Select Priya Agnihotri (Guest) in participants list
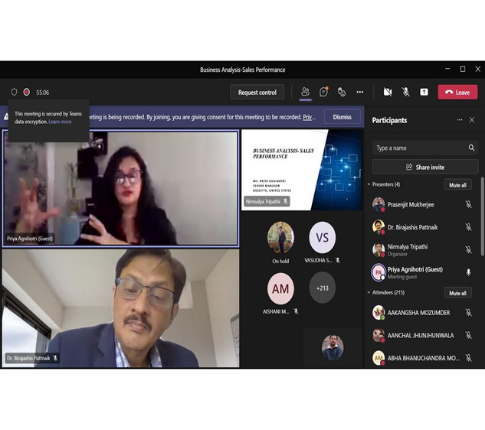 tap(423, 272)
